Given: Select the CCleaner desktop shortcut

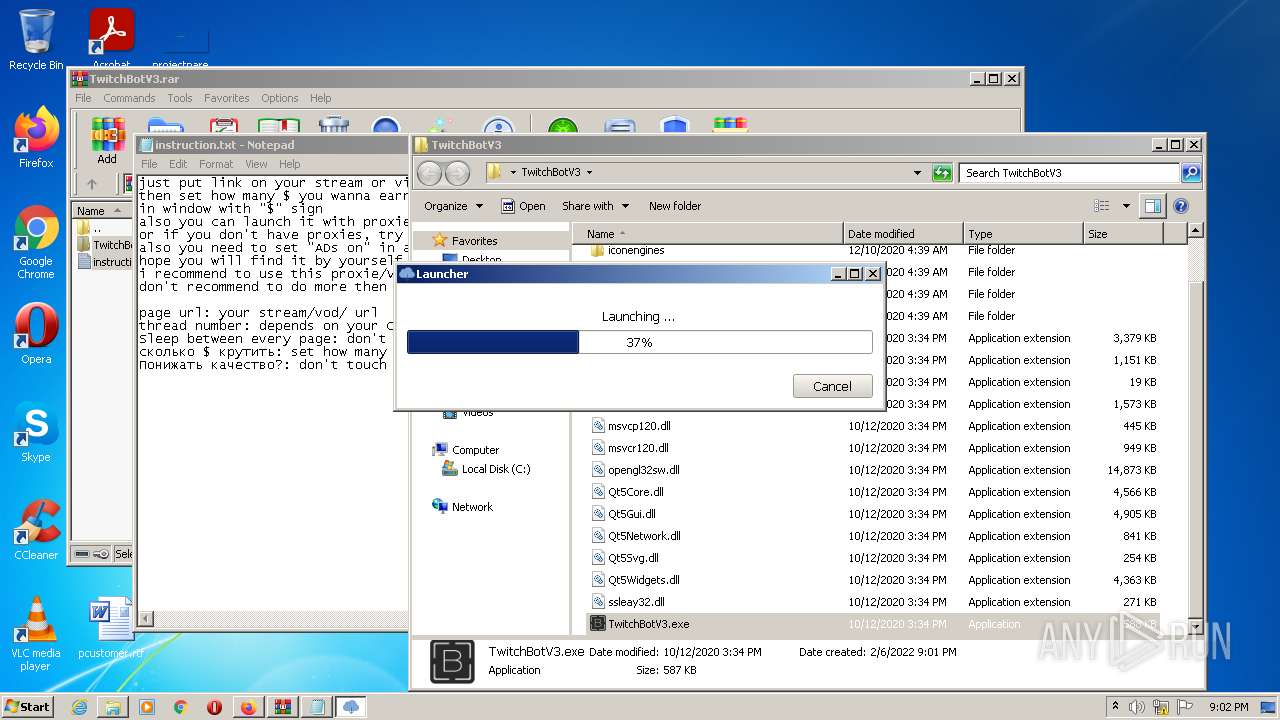Looking at the screenshot, I should 36,530.
